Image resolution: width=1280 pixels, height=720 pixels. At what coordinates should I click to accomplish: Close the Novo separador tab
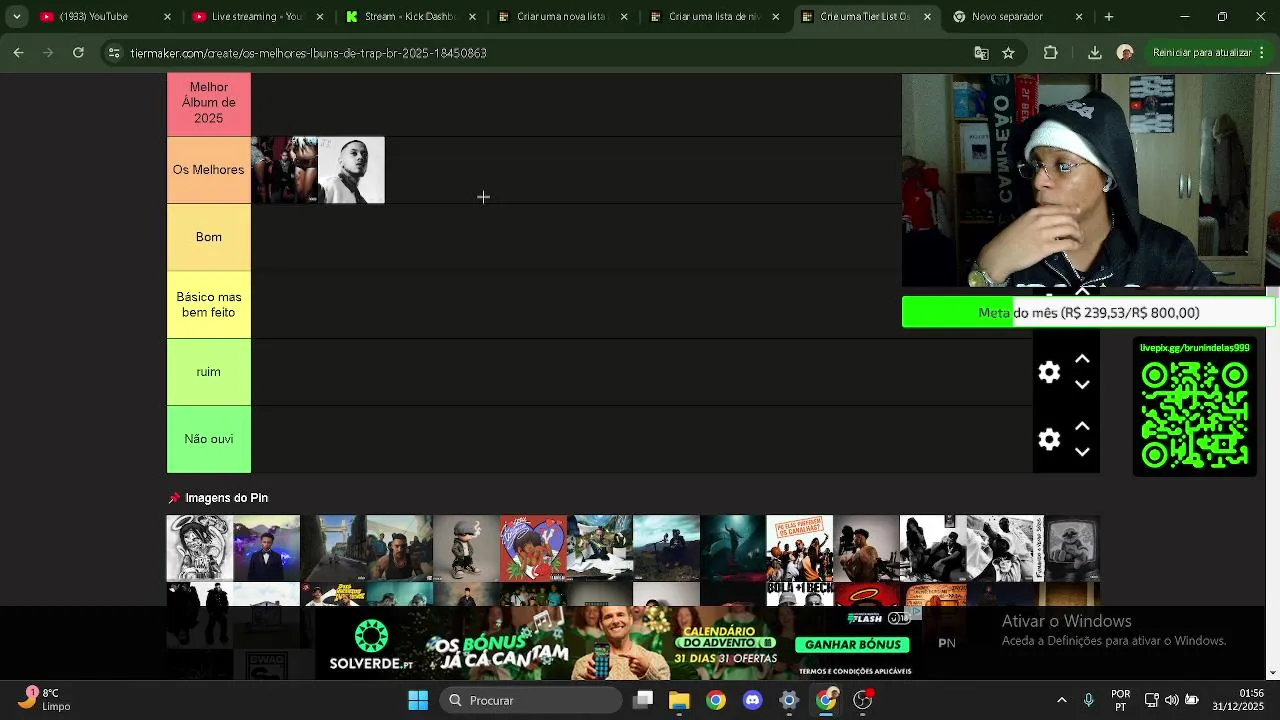1078,17
